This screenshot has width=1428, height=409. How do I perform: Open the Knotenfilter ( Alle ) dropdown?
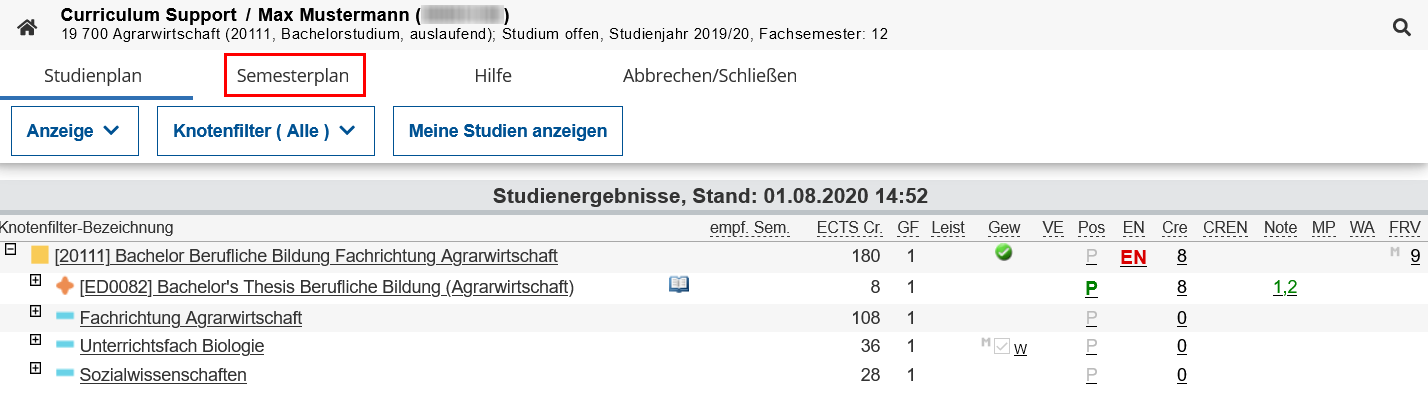pos(265,131)
